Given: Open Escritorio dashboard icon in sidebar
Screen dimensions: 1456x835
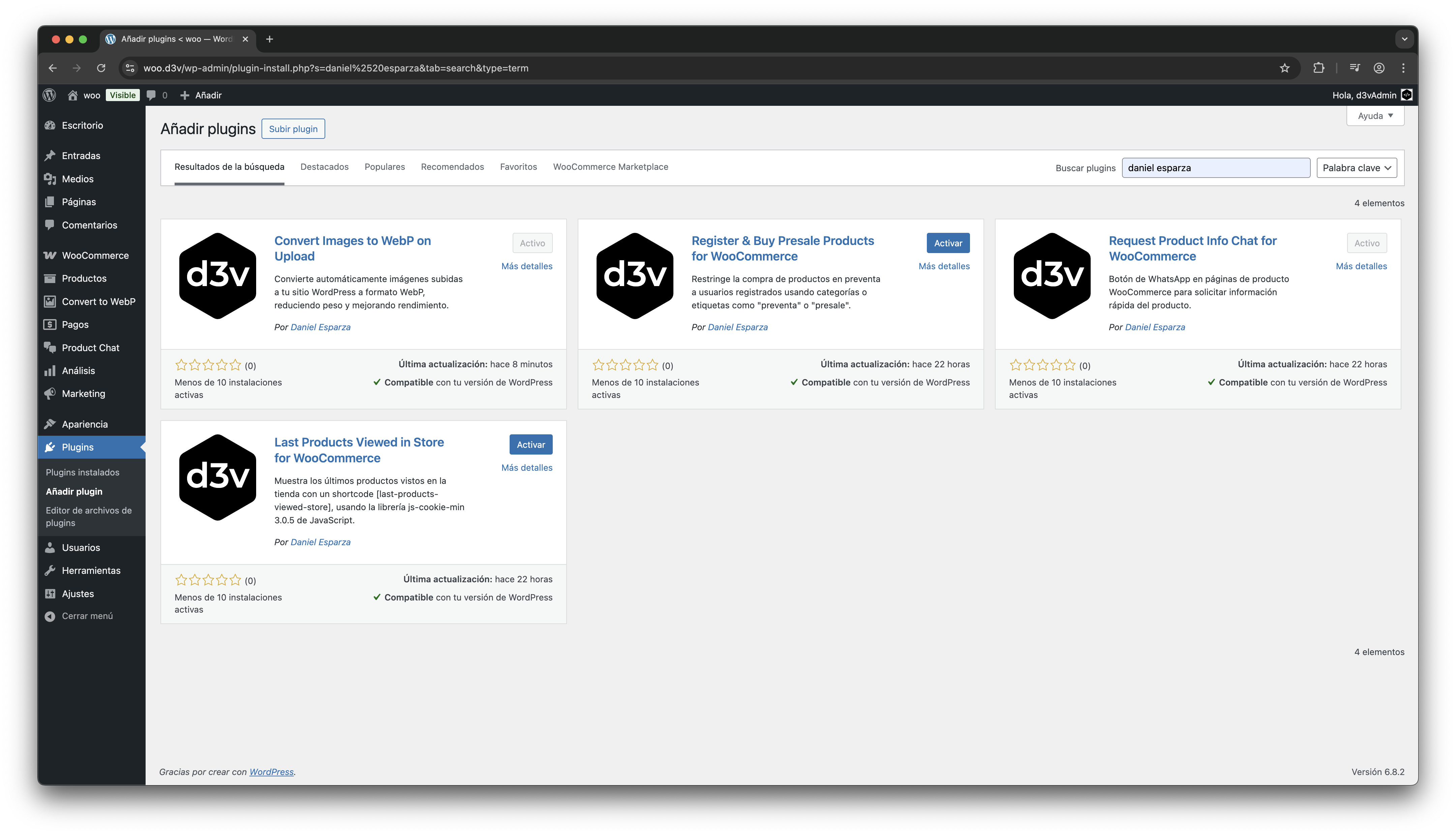Looking at the screenshot, I should 51,125.
